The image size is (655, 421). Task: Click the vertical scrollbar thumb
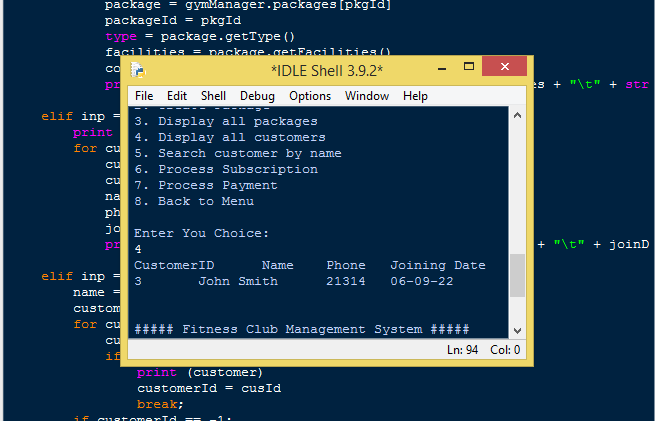tap(518, 276)
